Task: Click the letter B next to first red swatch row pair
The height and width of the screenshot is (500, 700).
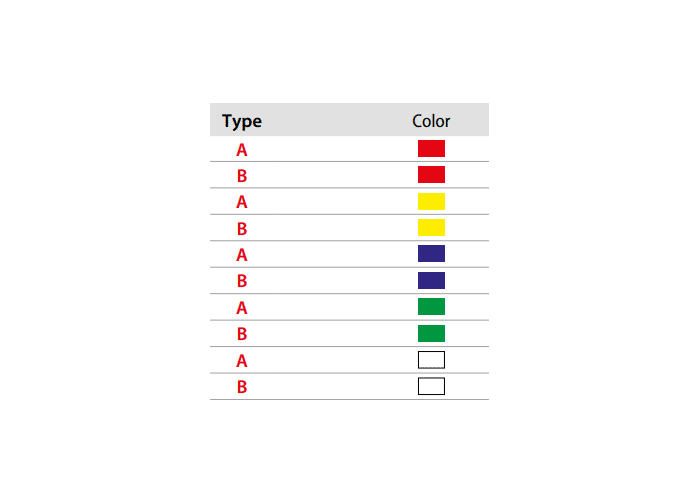Action: pyautogui.click(x=242, y=176)
